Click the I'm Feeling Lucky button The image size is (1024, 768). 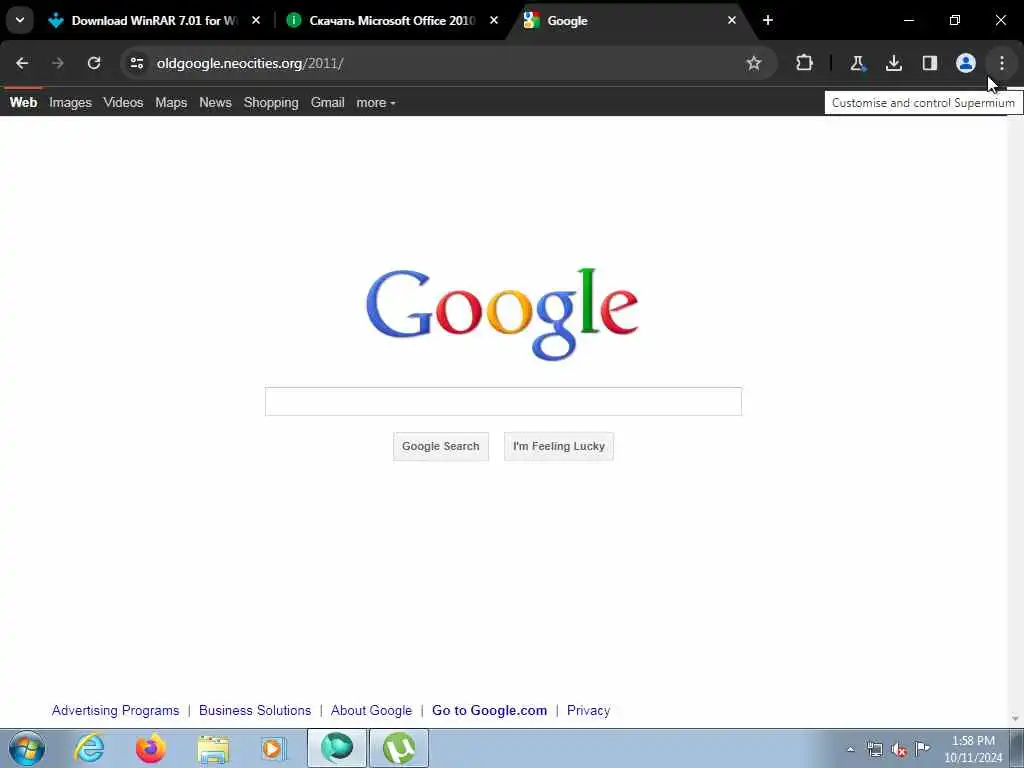click(x=559, y=446)
